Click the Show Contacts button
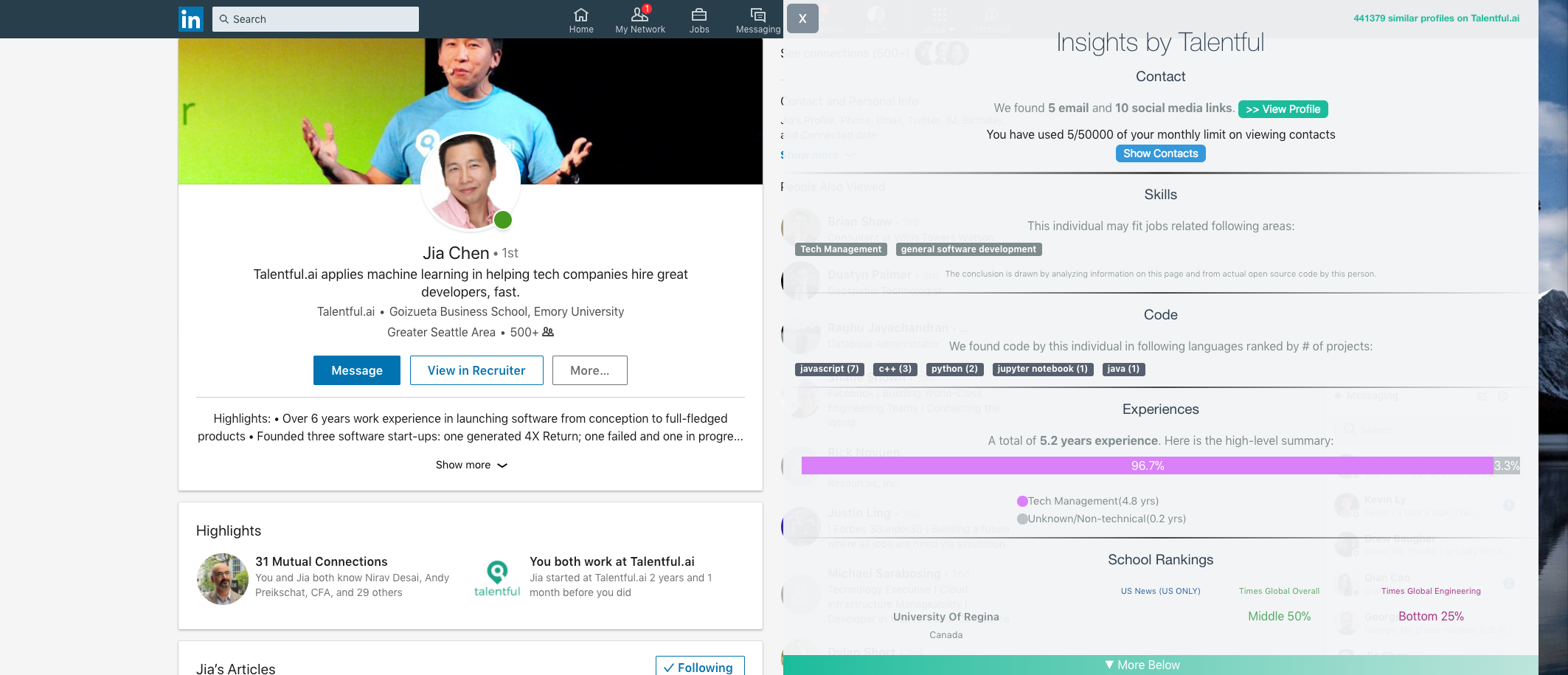Screen dimensions: 1568x675 coord(1160,153)
